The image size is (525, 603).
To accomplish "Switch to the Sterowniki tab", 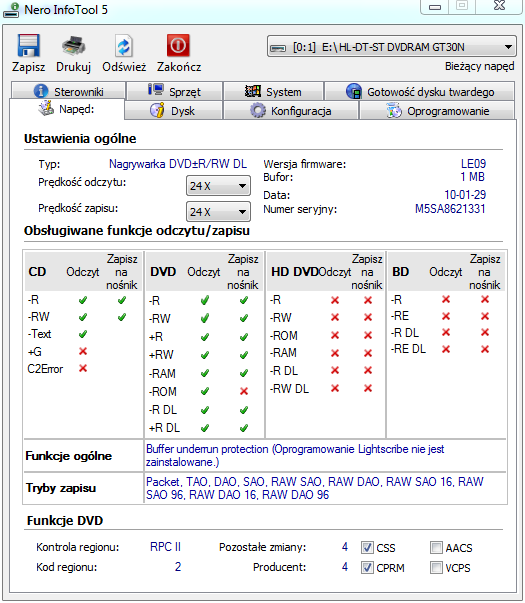I will 68,92.
